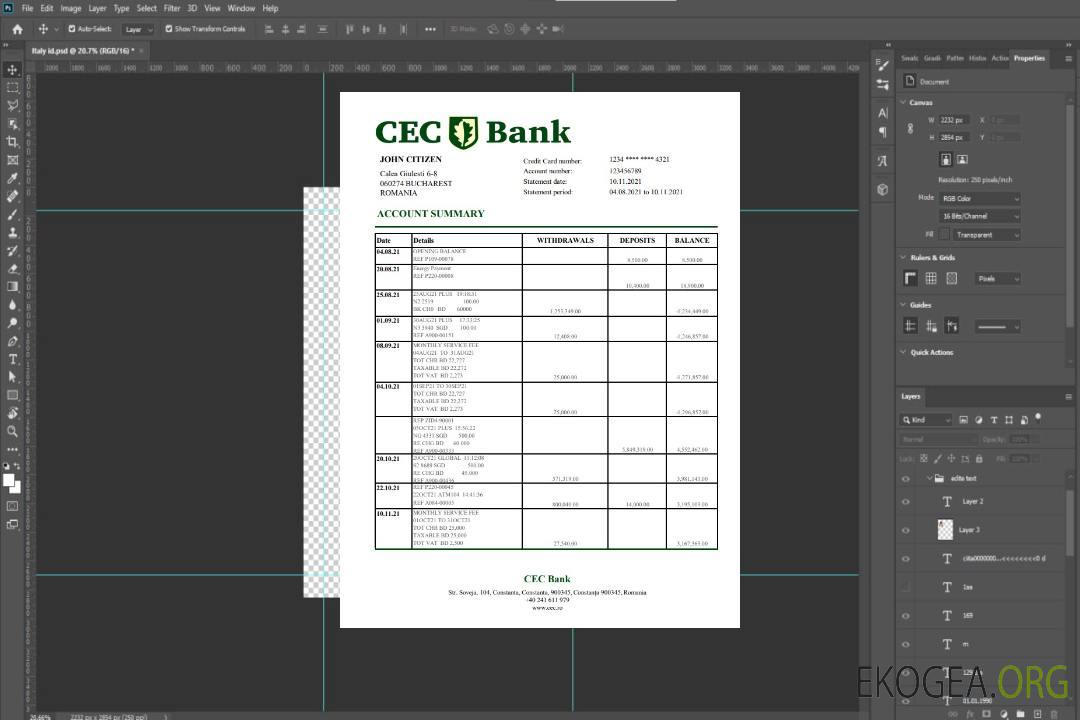Switch to the Properties tab
The width and height of the screenshot is (1080, 720).
pyautogui.click(x=1029, y=58)
